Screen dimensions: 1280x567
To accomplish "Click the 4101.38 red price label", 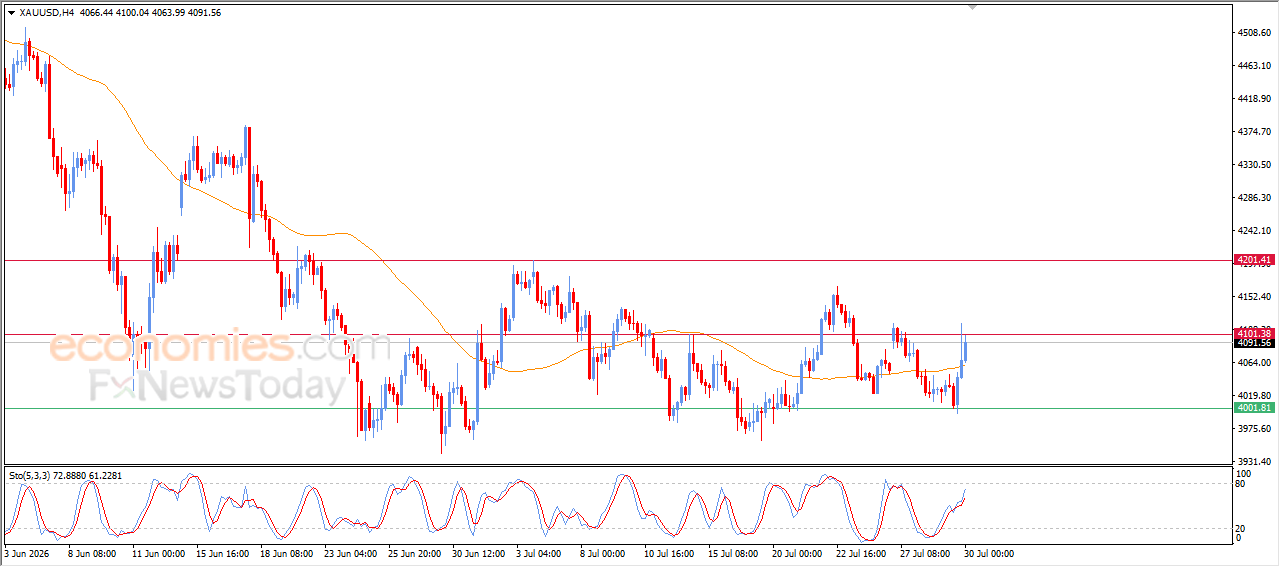I will click(x=1254, y=333).
